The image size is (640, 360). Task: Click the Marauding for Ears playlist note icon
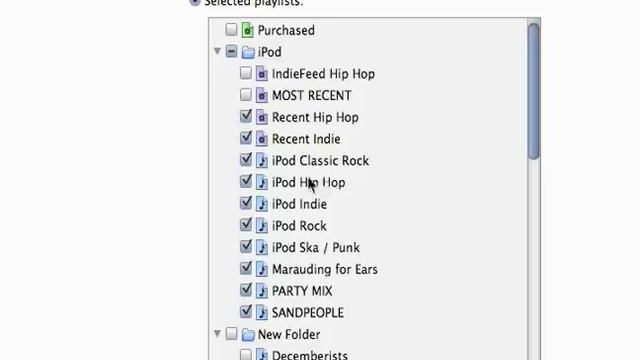point(262,269)
